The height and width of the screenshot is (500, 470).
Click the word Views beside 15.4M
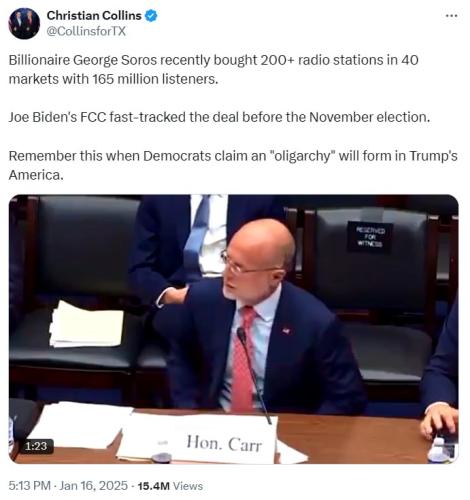point(188,486)
